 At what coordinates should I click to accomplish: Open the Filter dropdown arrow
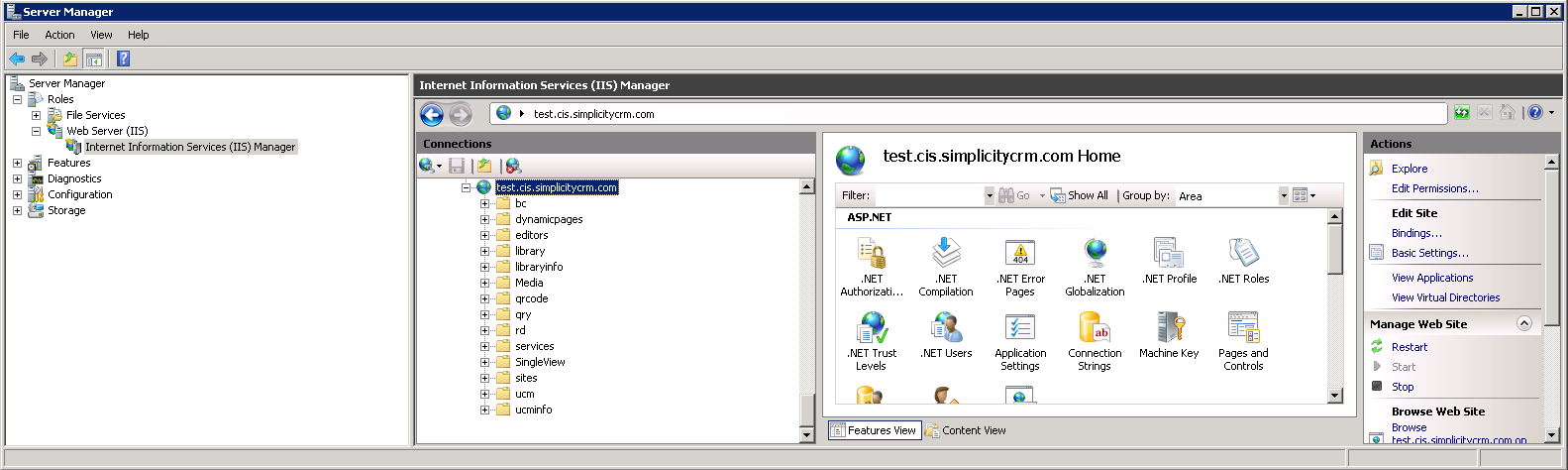pyautogui.click(x=989, y=195)
